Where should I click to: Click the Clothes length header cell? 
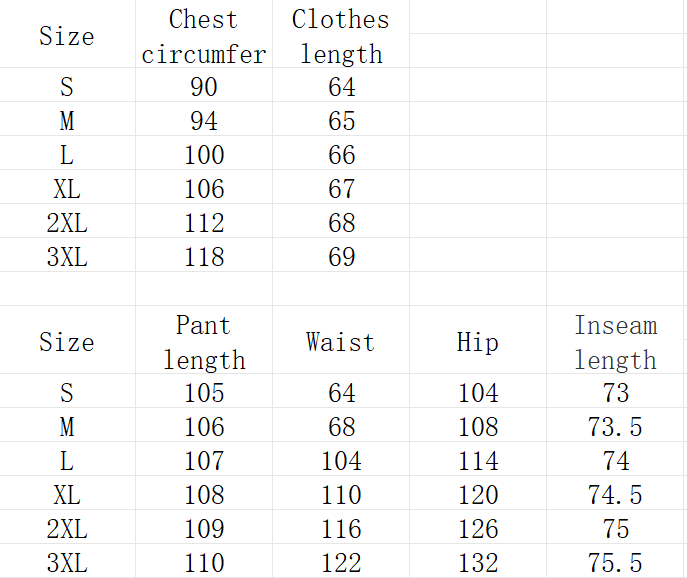(341, 36)
